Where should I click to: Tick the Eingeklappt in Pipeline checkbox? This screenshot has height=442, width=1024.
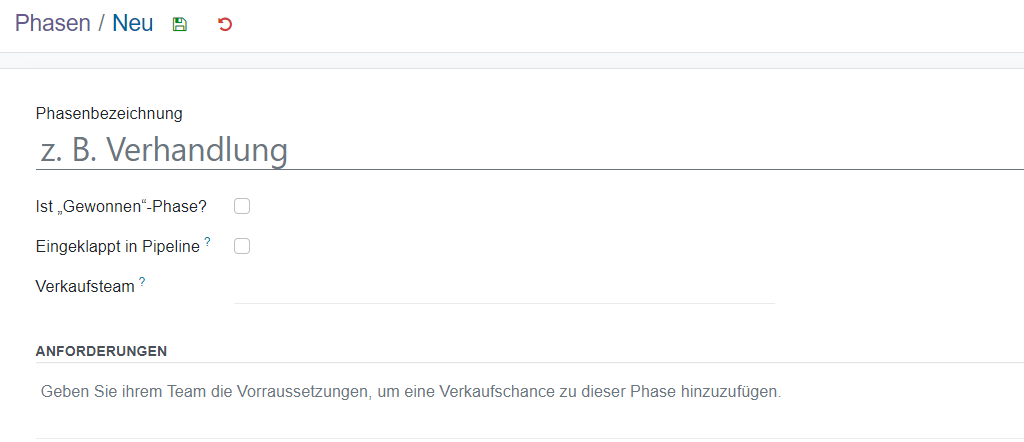pyautogui.click(x=242, y=246)
